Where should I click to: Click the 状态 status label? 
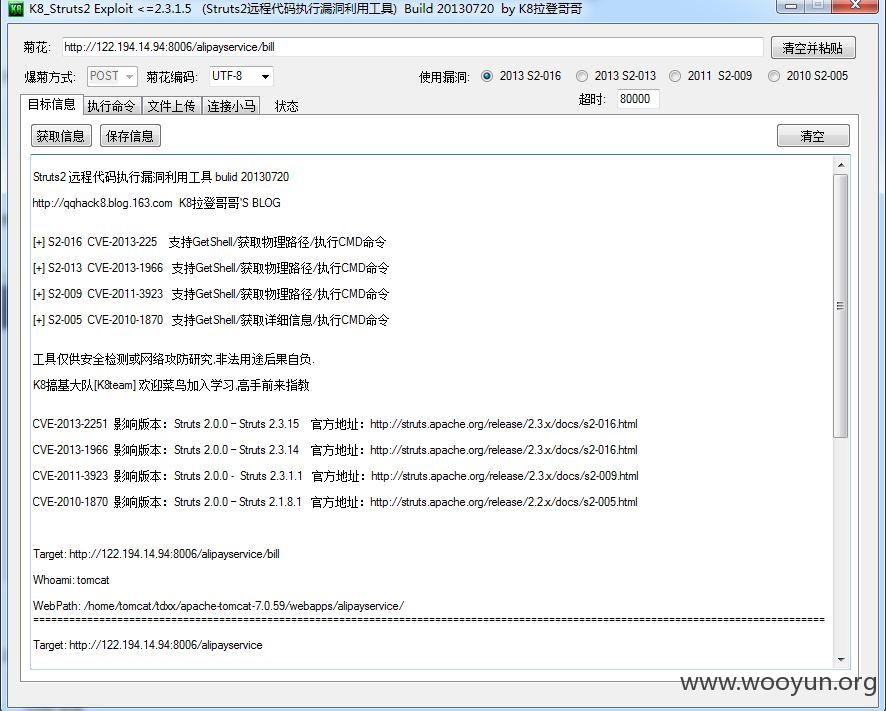pyautogui.click(x=286, y=106)
